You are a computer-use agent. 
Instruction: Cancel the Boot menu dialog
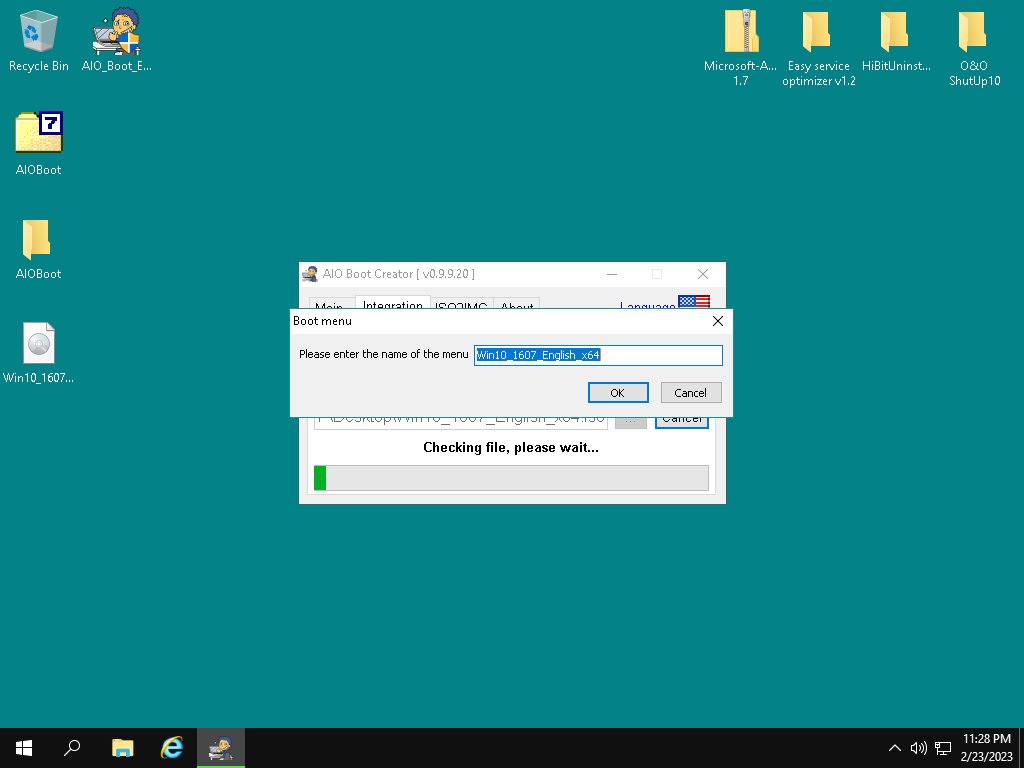click(x=690, y=393)
